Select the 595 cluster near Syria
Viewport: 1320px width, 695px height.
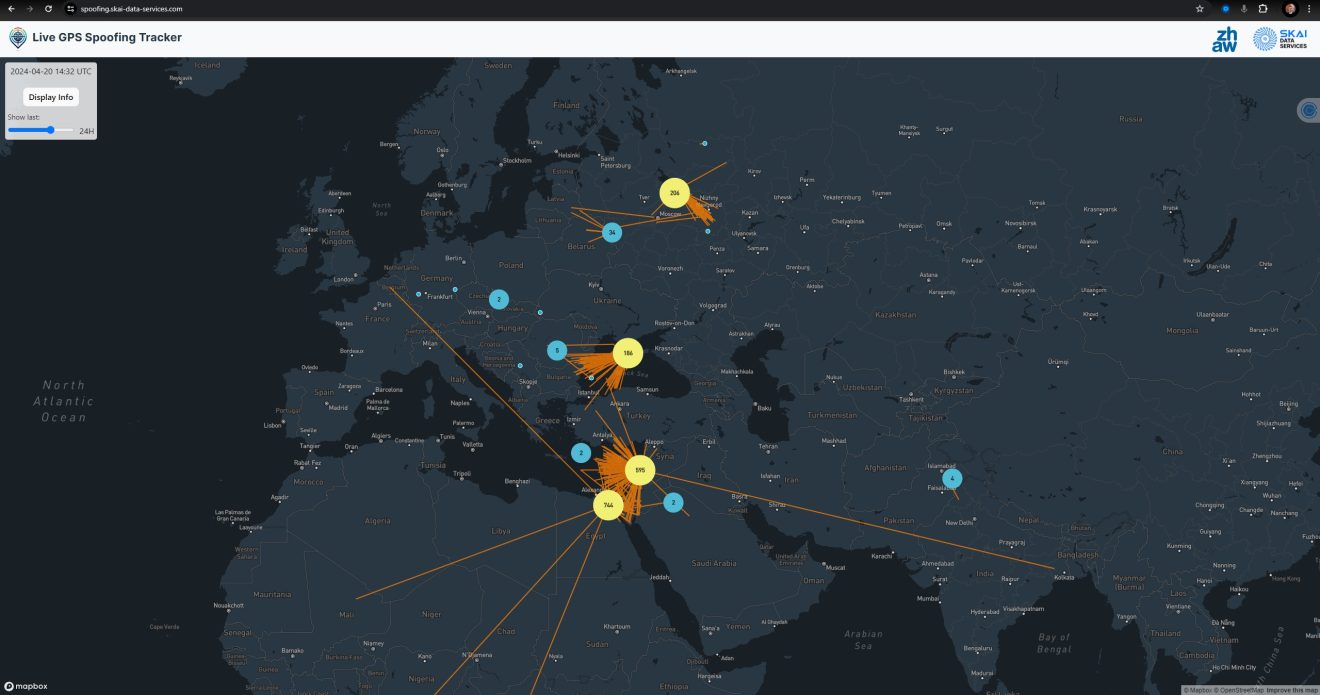[639, 469]
